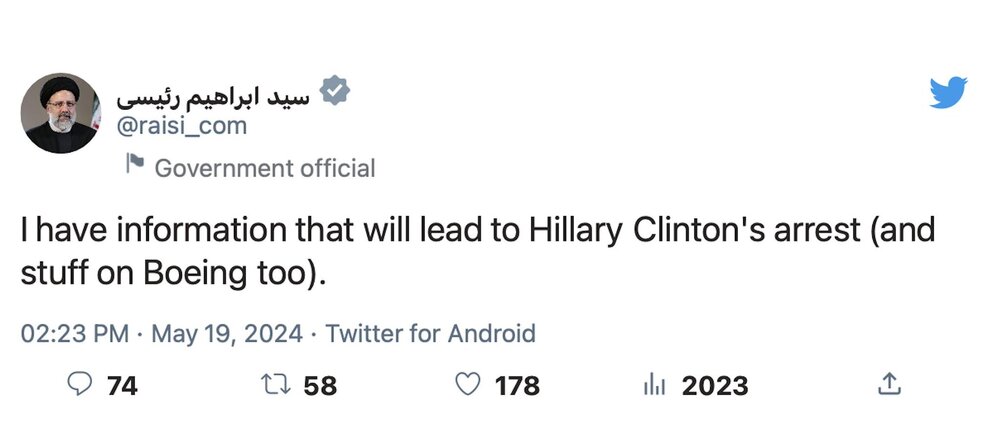
Task: Open the Twitter for Android source link
Action: coord(431,333)
